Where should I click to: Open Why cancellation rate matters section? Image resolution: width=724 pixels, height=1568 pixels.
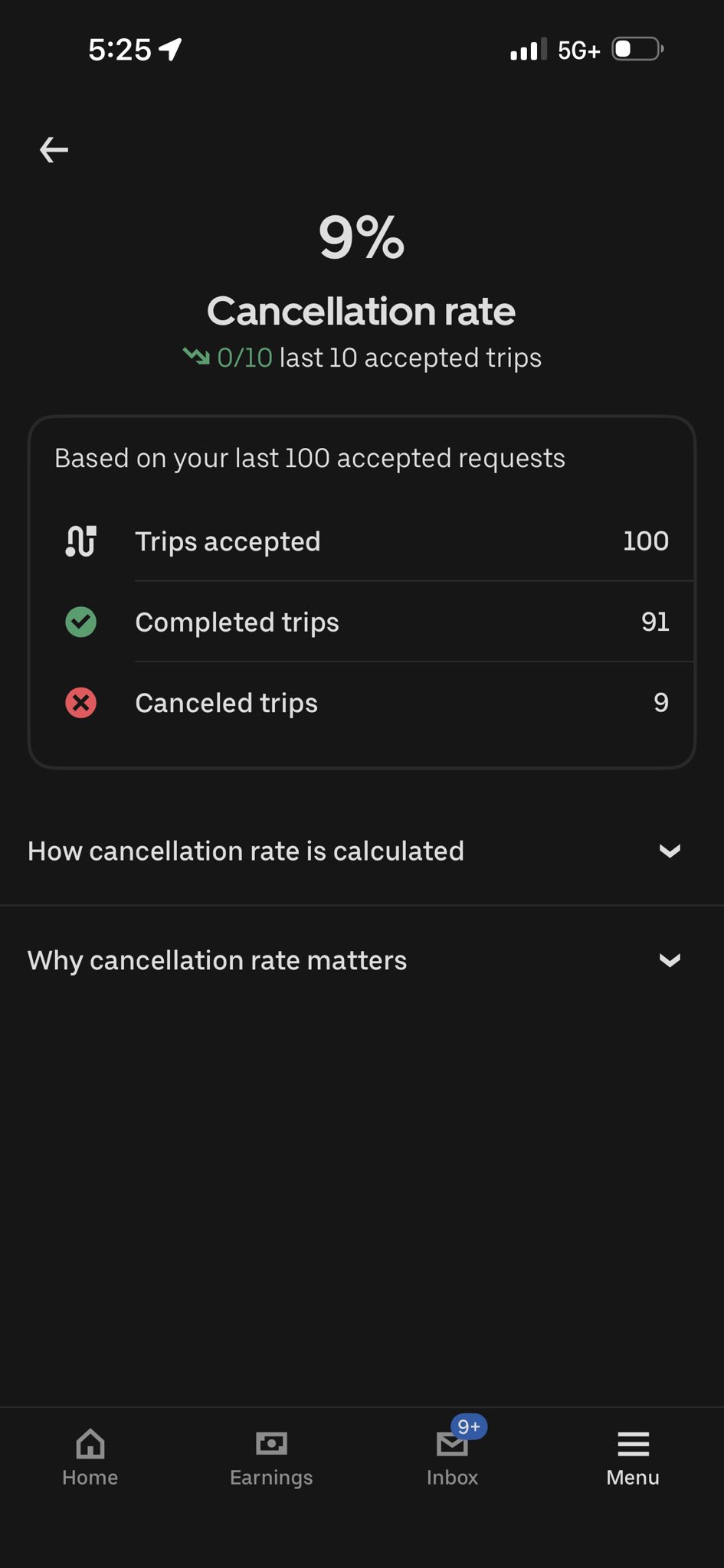218,960
